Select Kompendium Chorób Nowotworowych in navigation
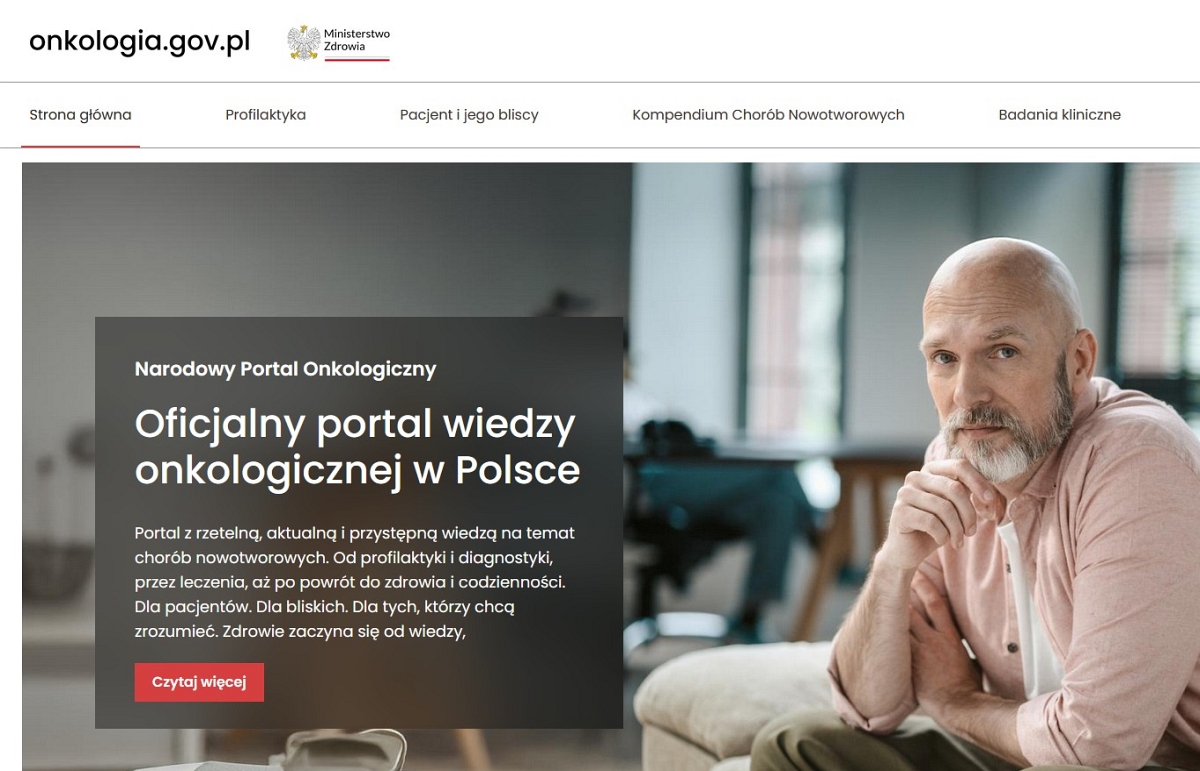Screen dimensions: 1200x771 pyautogui.click(x=768, y=115)
